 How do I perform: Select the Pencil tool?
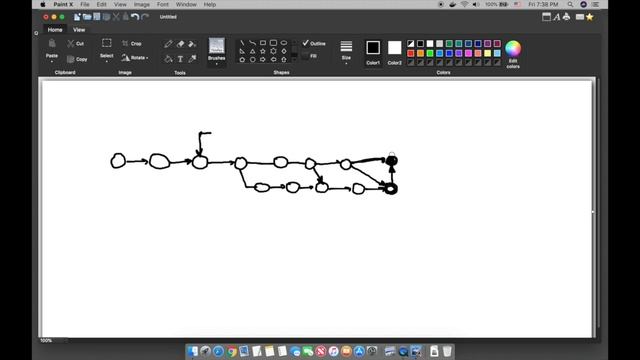pos(168,44)
